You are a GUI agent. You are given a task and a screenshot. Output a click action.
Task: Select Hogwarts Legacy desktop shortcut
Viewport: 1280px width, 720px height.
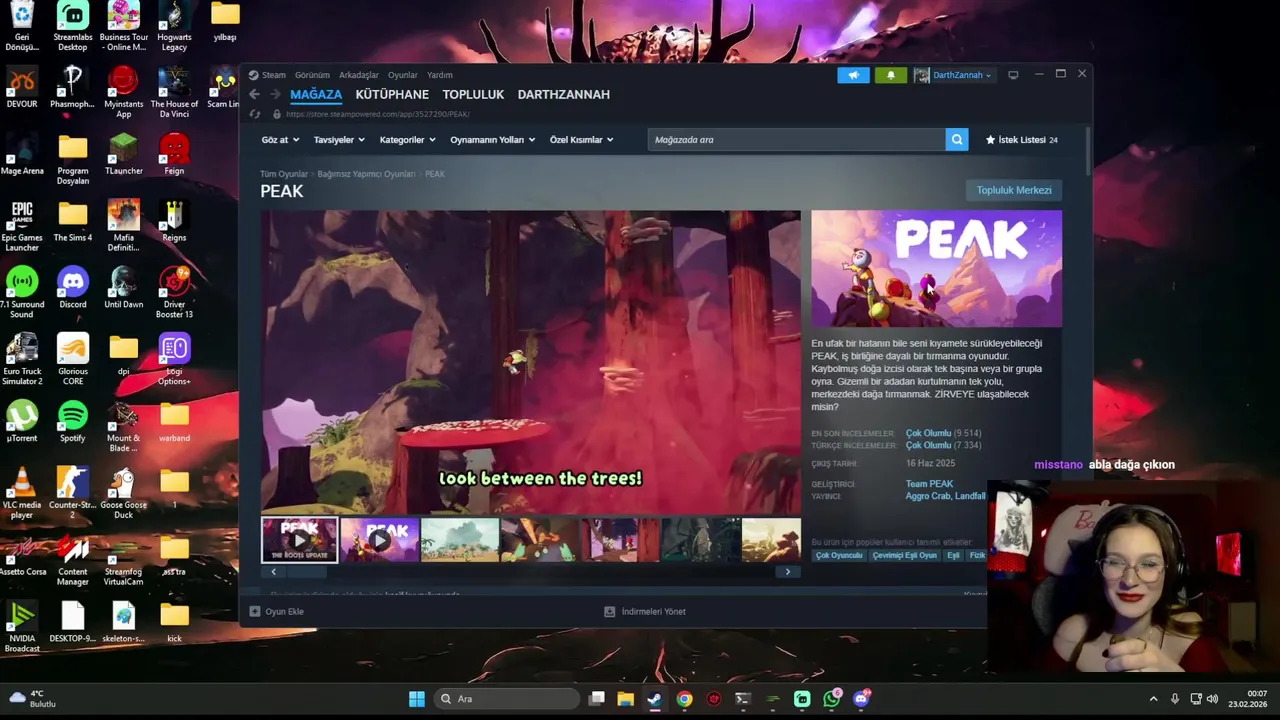point(174,26)
